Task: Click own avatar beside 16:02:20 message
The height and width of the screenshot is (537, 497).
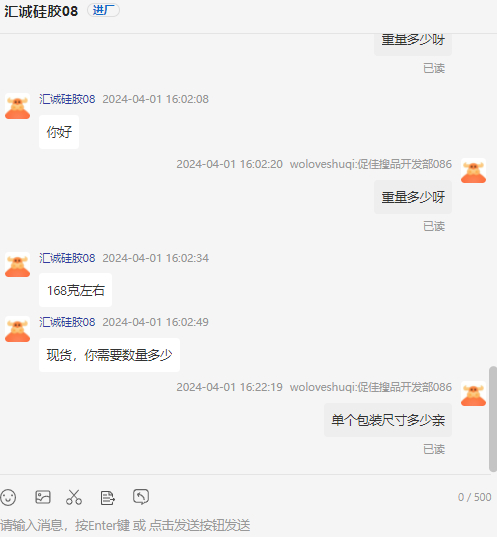Action: (x=473, y=171)
